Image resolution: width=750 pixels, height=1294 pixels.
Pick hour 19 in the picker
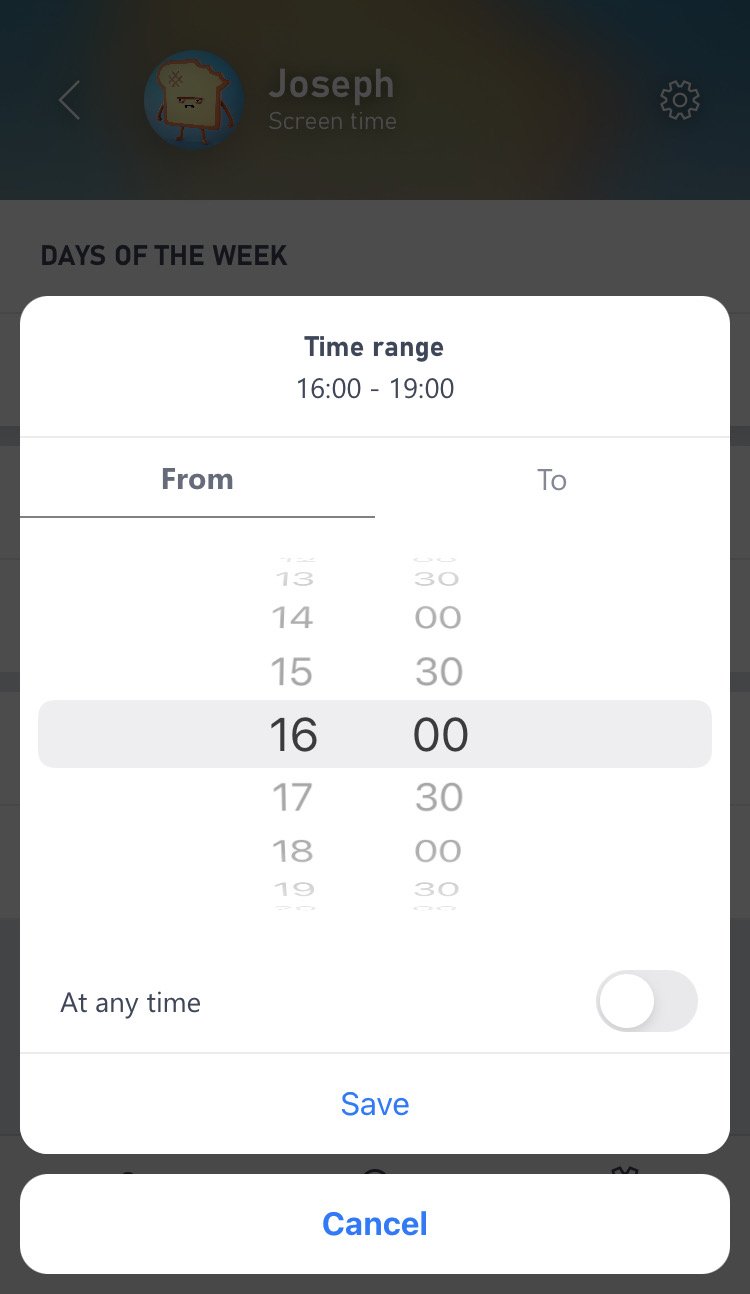293,889
